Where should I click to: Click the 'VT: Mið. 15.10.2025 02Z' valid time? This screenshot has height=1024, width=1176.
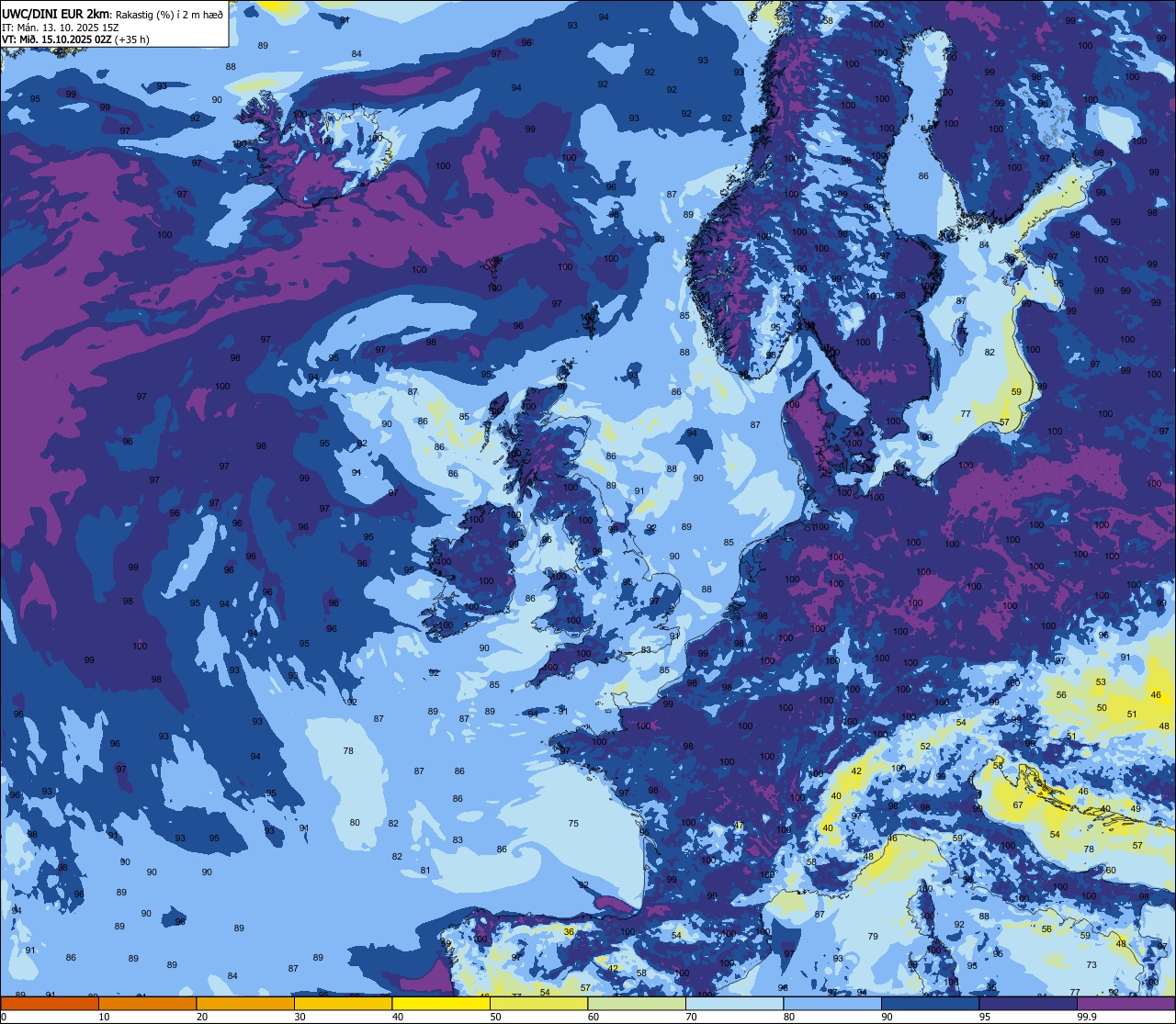click(57, 39)
